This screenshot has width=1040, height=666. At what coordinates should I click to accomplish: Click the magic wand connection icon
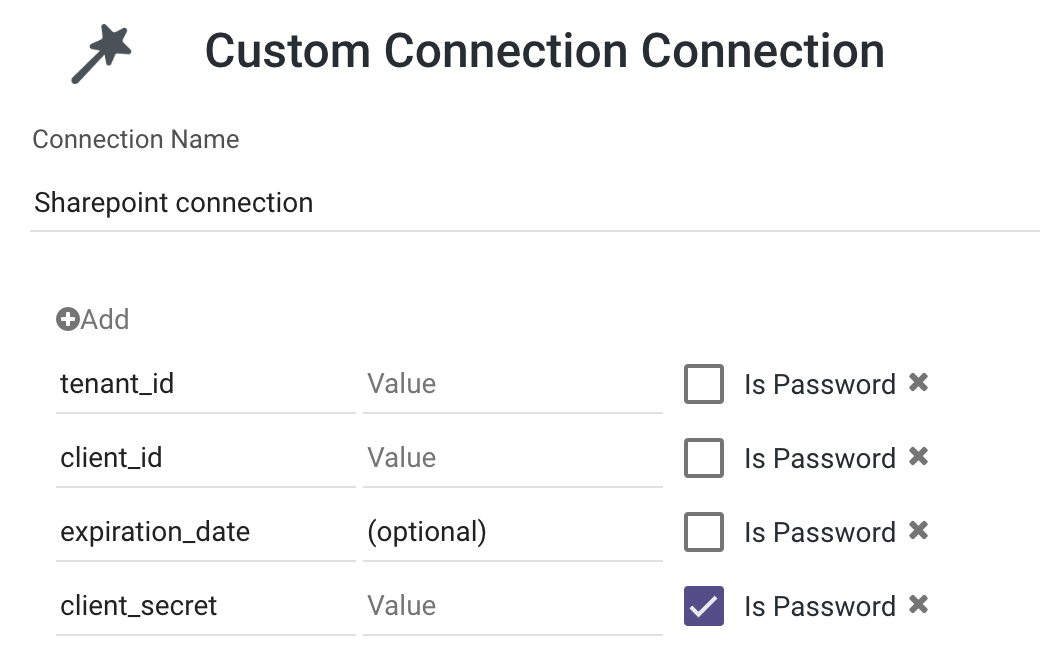(101, 54)
